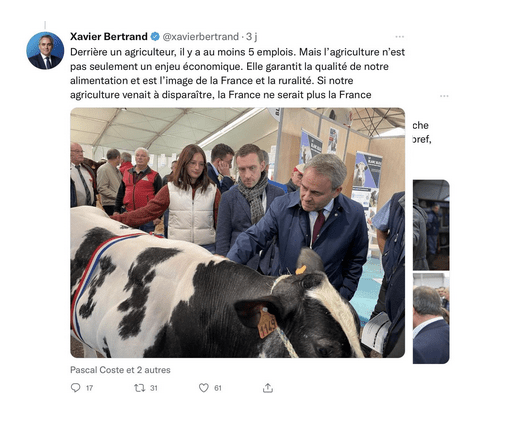Open the second three-dot menu beside the tweet text
The height and width of the screenshot is (423, 511).
444,96
